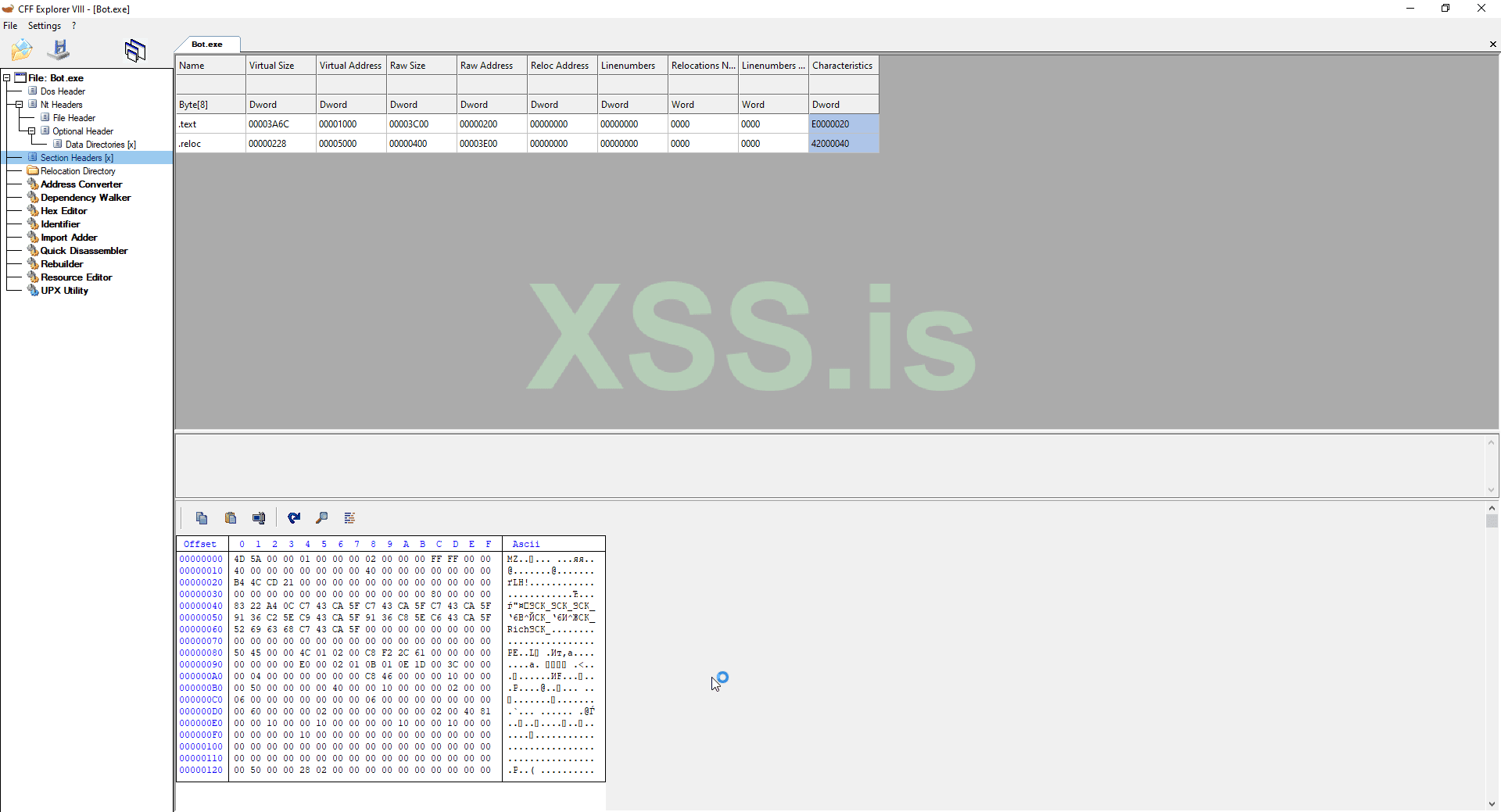Click the Dependency Walker tool icon
Viewport: 1501px width, 812px height.
point(33,197)
